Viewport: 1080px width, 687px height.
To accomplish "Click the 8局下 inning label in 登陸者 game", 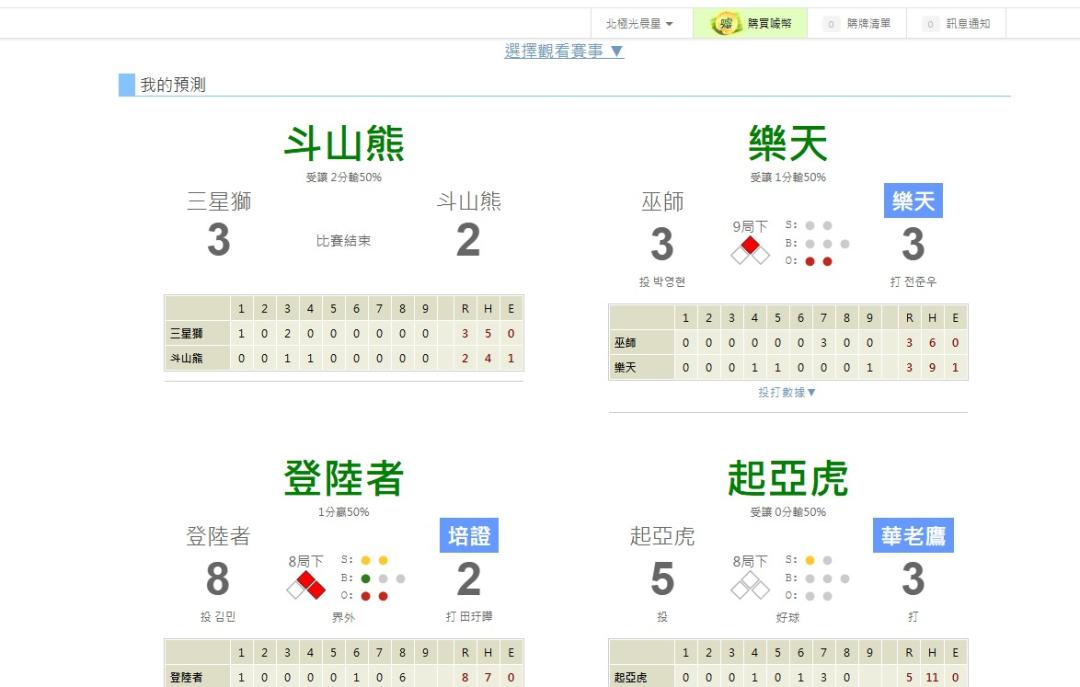I will pyautogui.click(x=306, y=561).
